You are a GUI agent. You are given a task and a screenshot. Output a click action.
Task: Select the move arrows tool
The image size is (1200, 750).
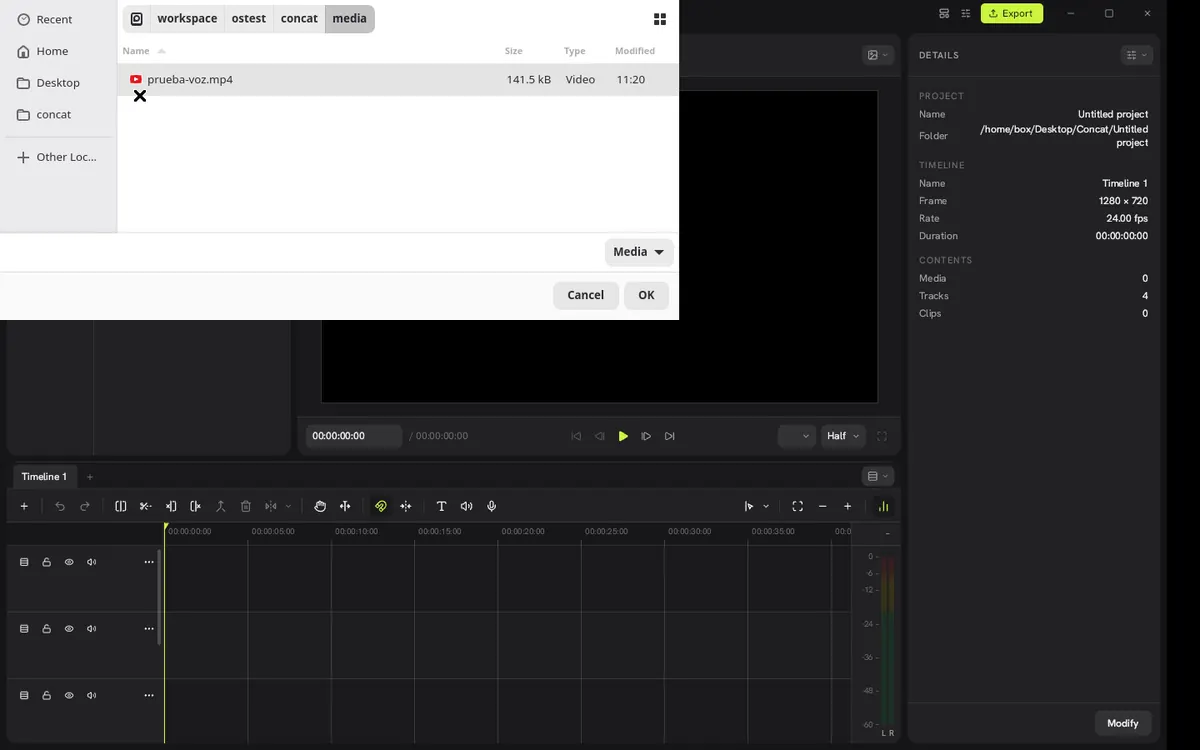pyautogui.click(x=345, y=506)
